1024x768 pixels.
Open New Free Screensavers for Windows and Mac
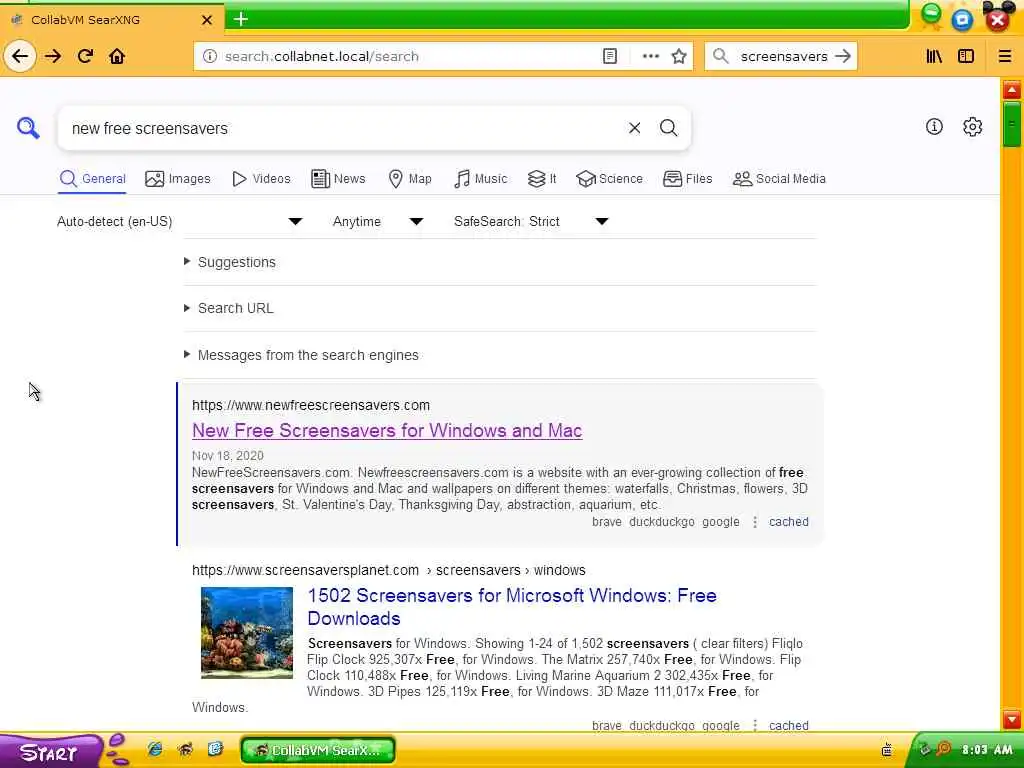[x=387, y=431]
